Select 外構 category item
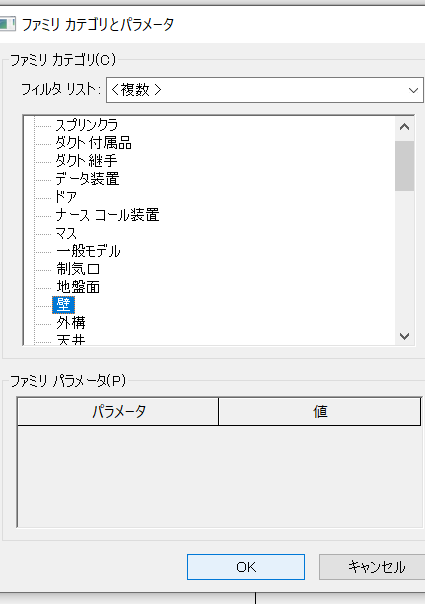 click(x=71, y=323)
